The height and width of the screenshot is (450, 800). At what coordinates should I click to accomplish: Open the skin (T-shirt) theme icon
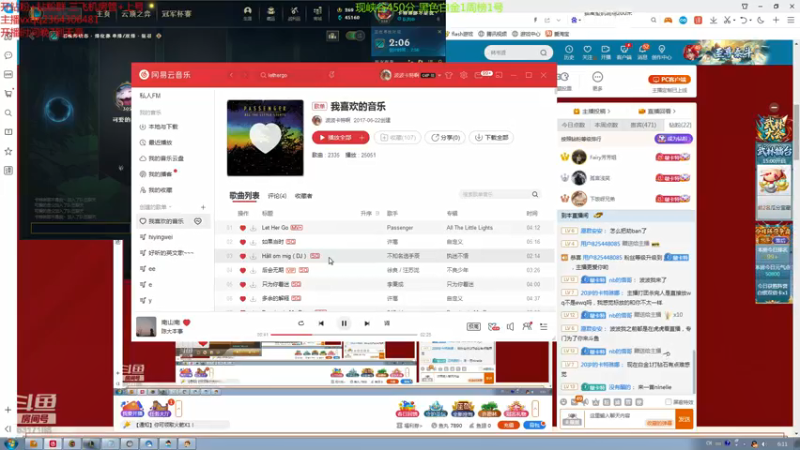449,75
